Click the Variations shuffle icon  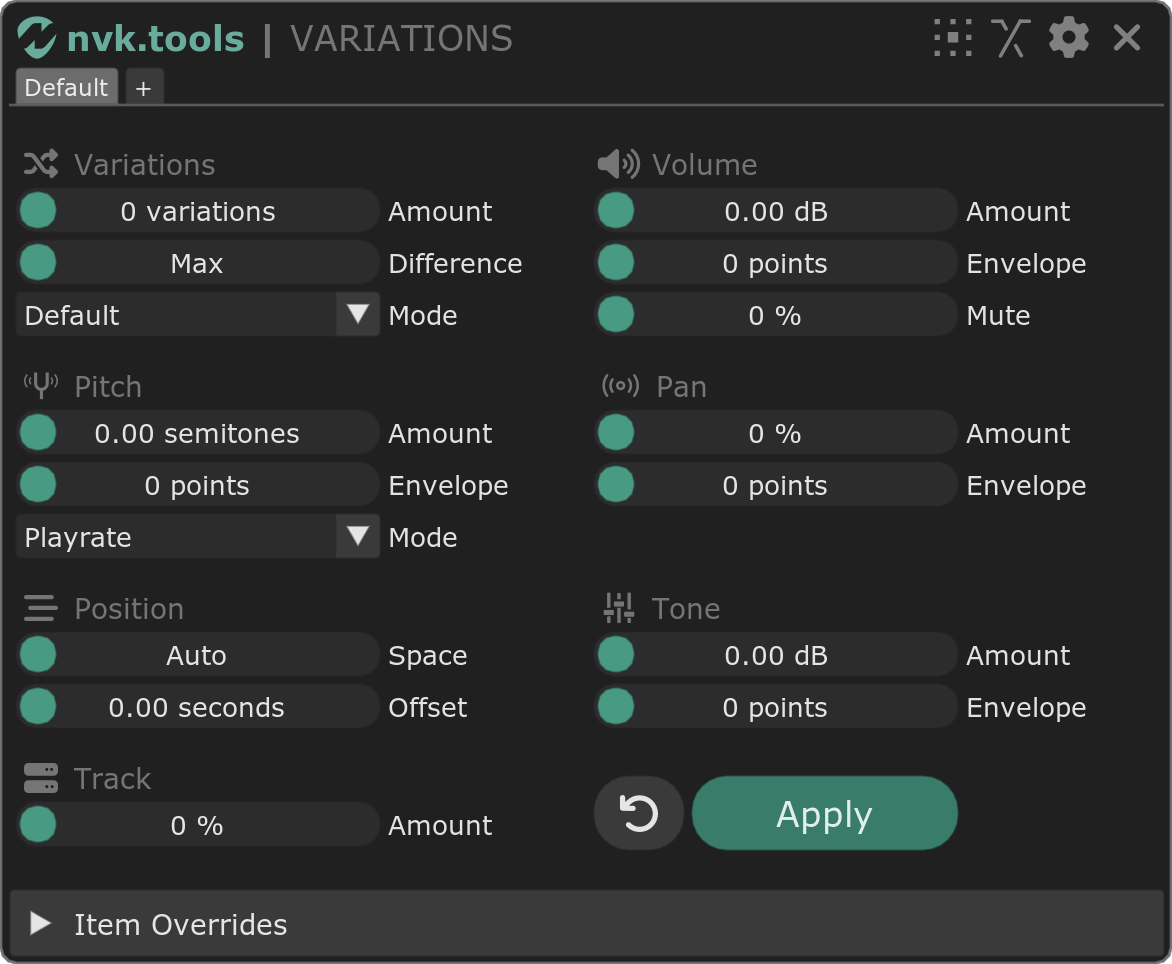(x=38, y=164)
